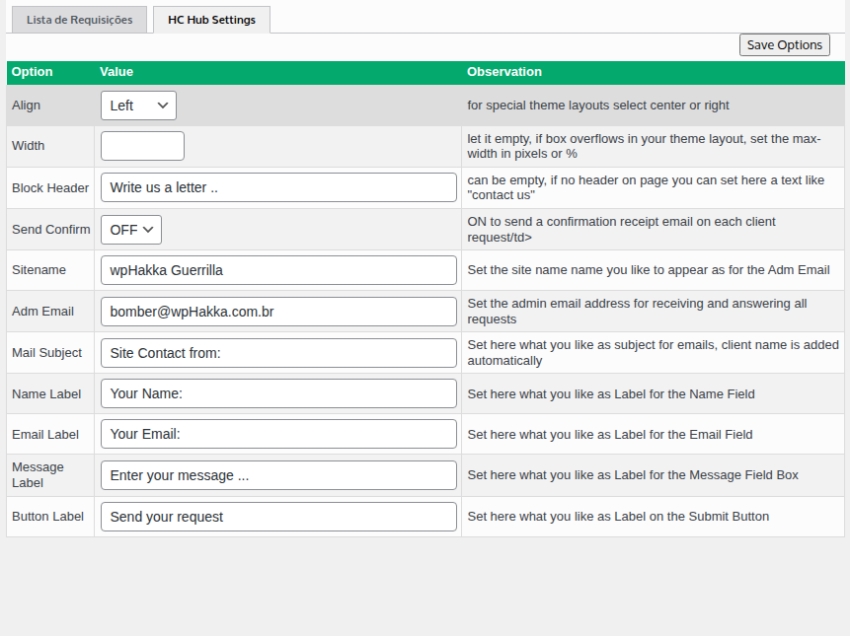The width and height of the screenshot is (850, 636).
Task: Click the Option column header
Action: pyautogui.click(x=32, y=72)
